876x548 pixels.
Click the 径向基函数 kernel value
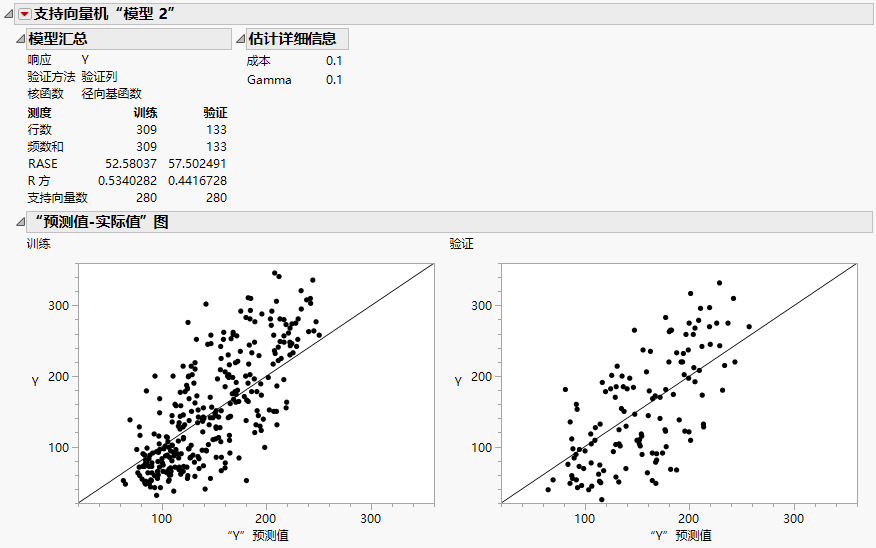(112, 94)
